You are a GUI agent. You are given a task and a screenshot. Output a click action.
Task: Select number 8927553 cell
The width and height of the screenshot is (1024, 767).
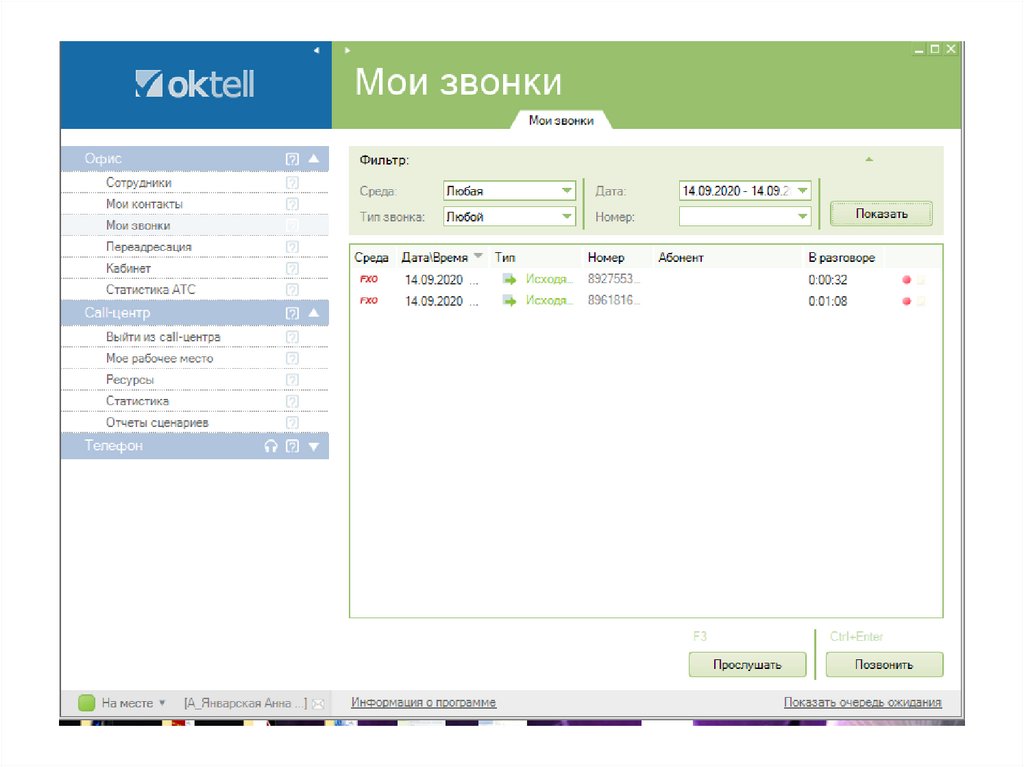(613, 279)
